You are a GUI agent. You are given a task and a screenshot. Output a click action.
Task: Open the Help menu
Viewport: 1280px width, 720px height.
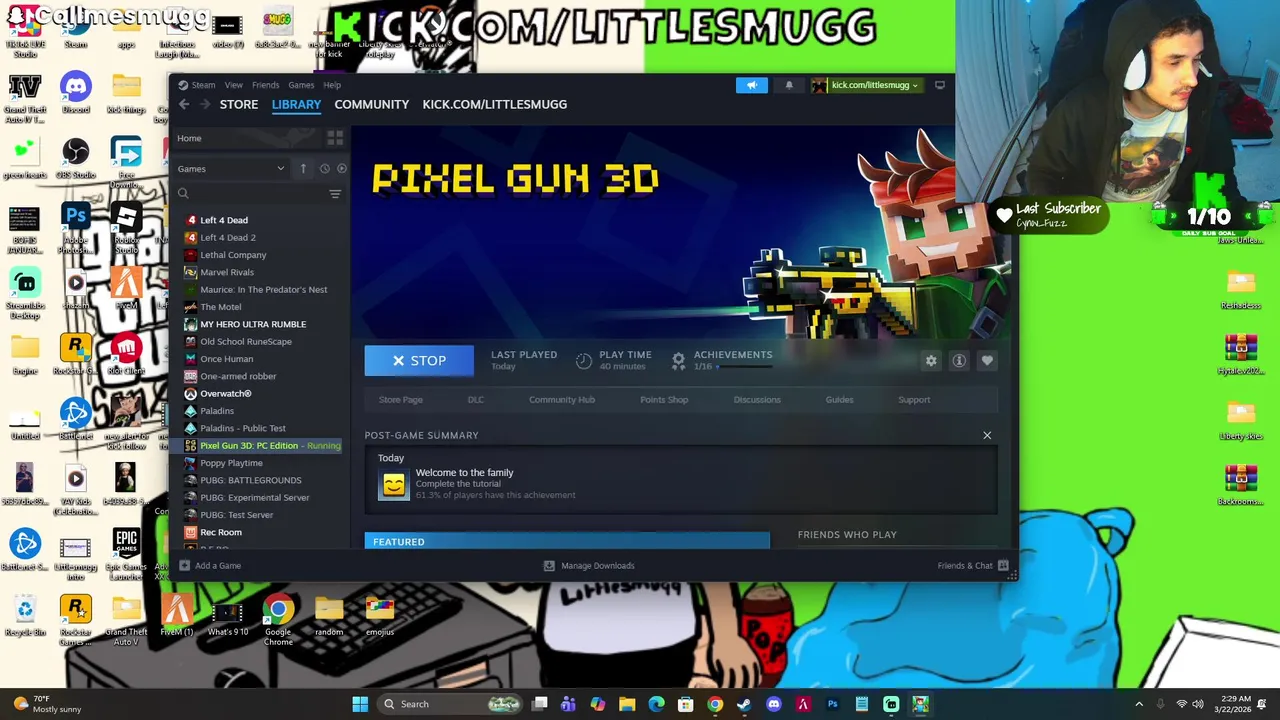332,85
